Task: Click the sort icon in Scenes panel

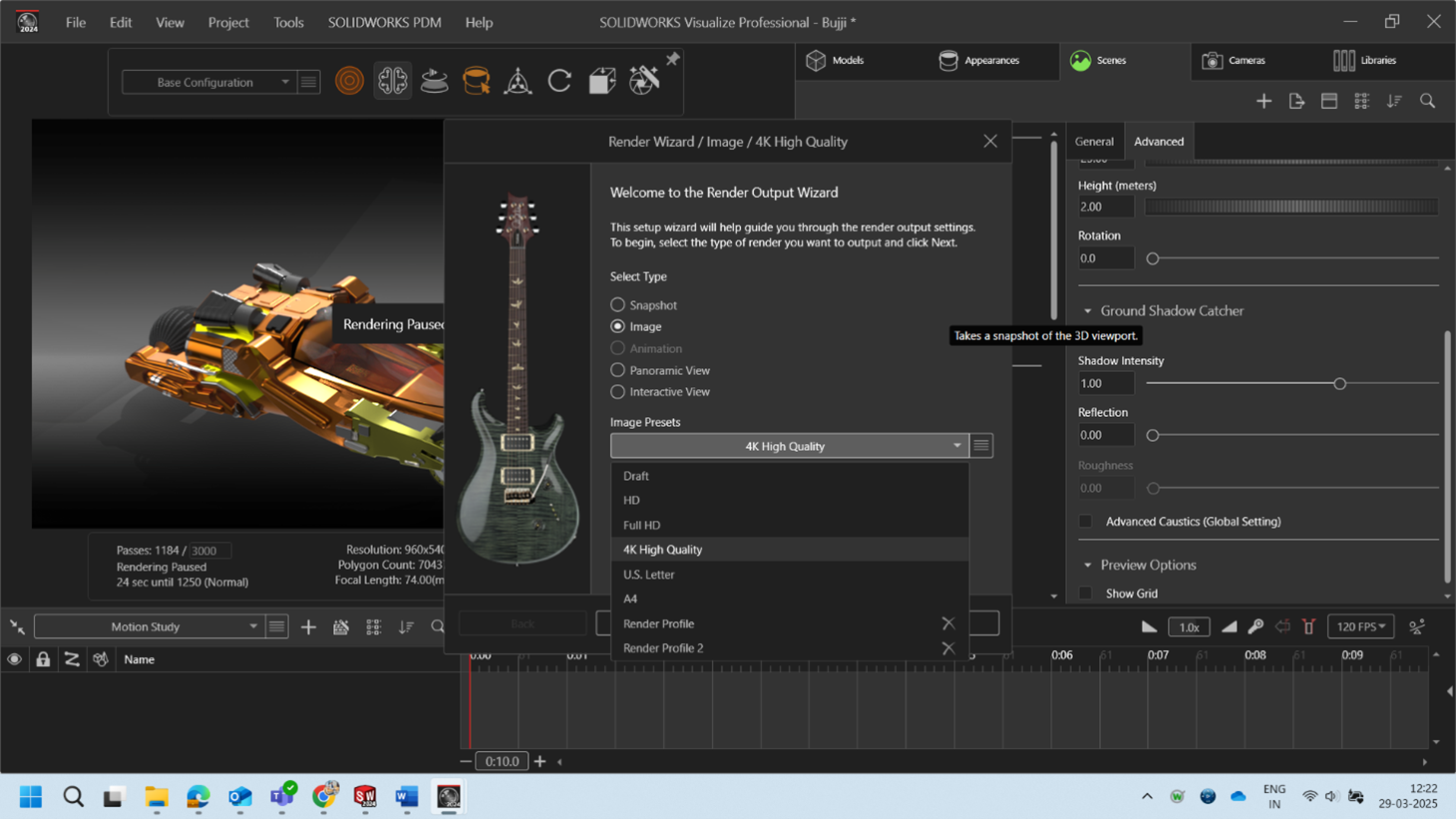Action: coord(1394,101)
